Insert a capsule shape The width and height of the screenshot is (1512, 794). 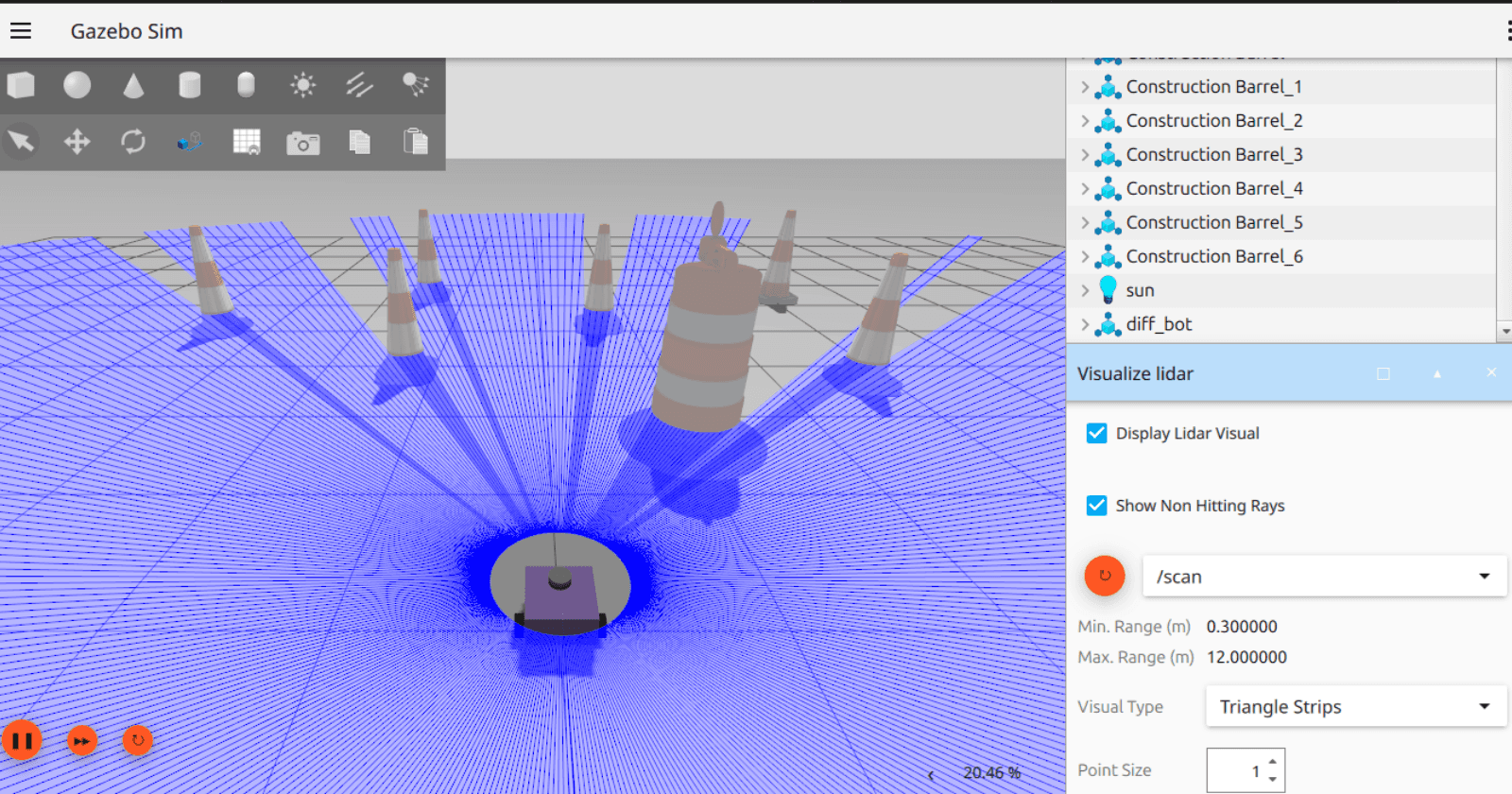tap(246, 86)
